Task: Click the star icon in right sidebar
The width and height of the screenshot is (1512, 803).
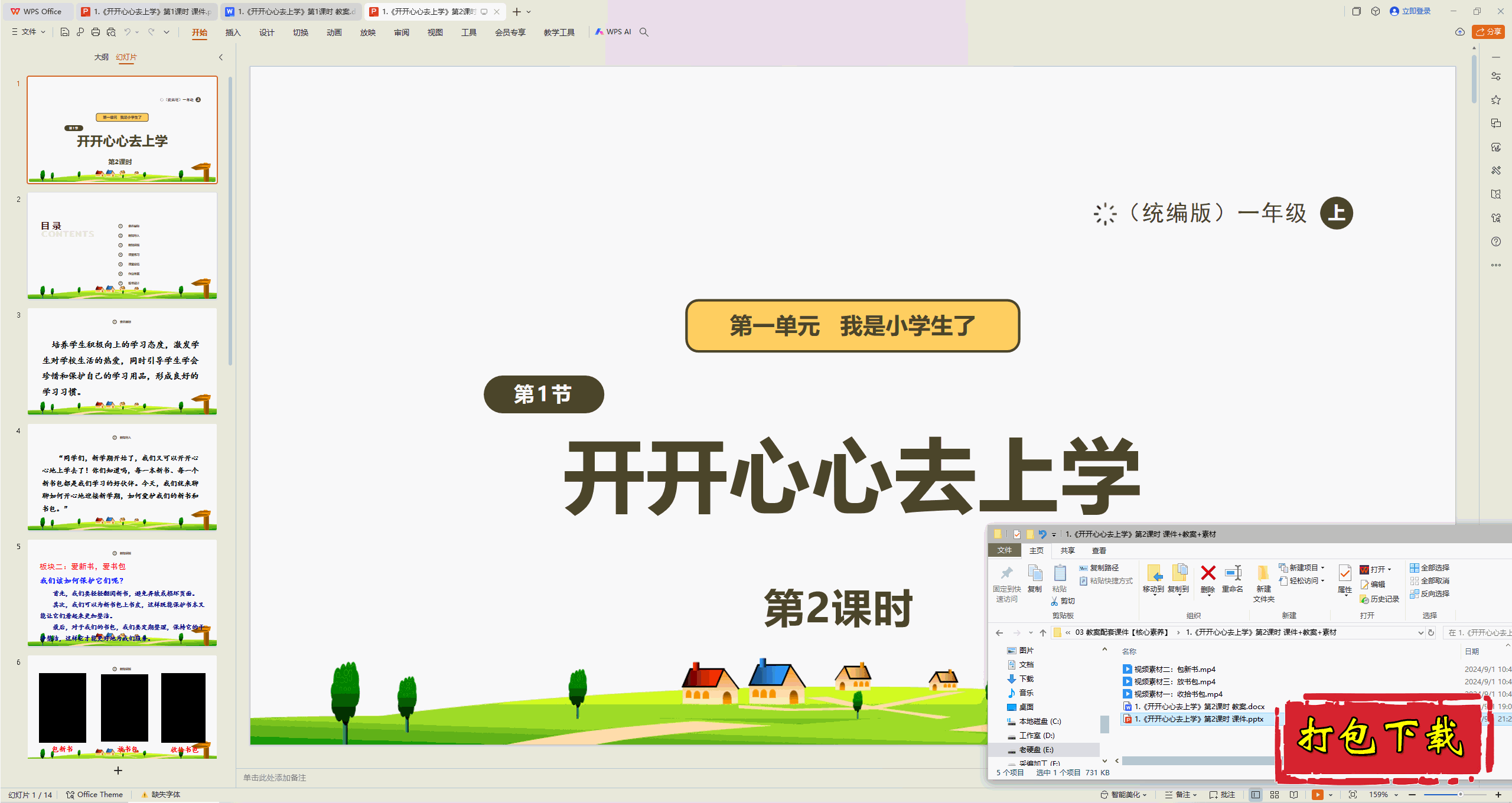Action: (x=1495, y=100)
